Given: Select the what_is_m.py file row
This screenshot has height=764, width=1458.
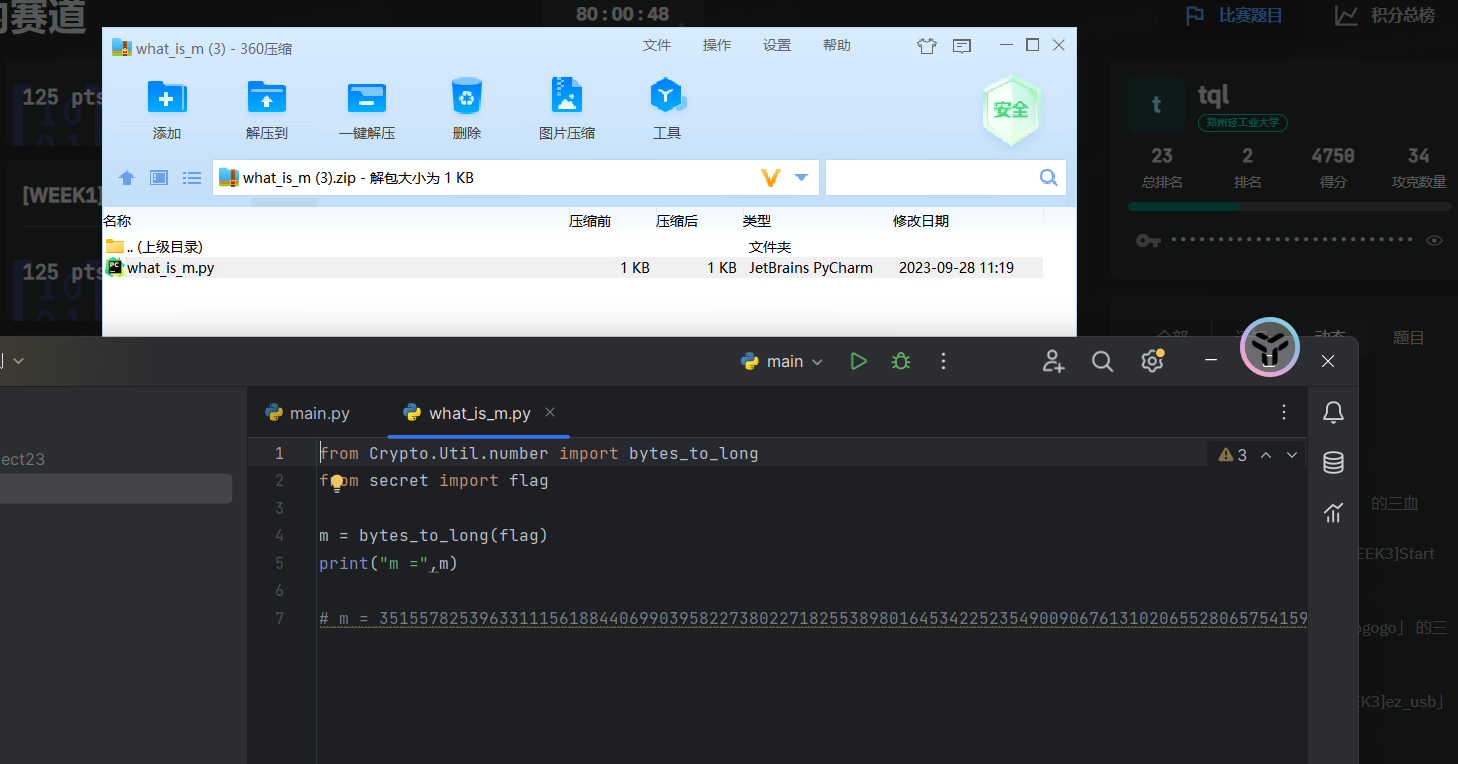Looking at the screenshot, I should click(x=573, y=268).
